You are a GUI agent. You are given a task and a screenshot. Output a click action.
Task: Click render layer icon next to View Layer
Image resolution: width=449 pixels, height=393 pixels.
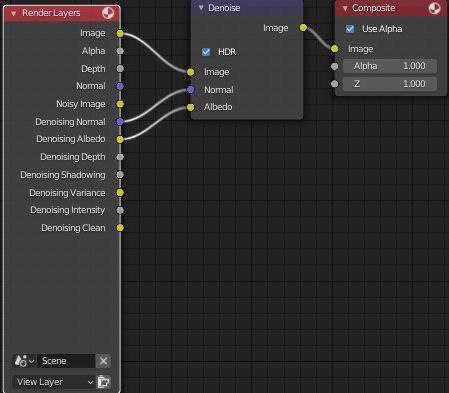[104, 382]
